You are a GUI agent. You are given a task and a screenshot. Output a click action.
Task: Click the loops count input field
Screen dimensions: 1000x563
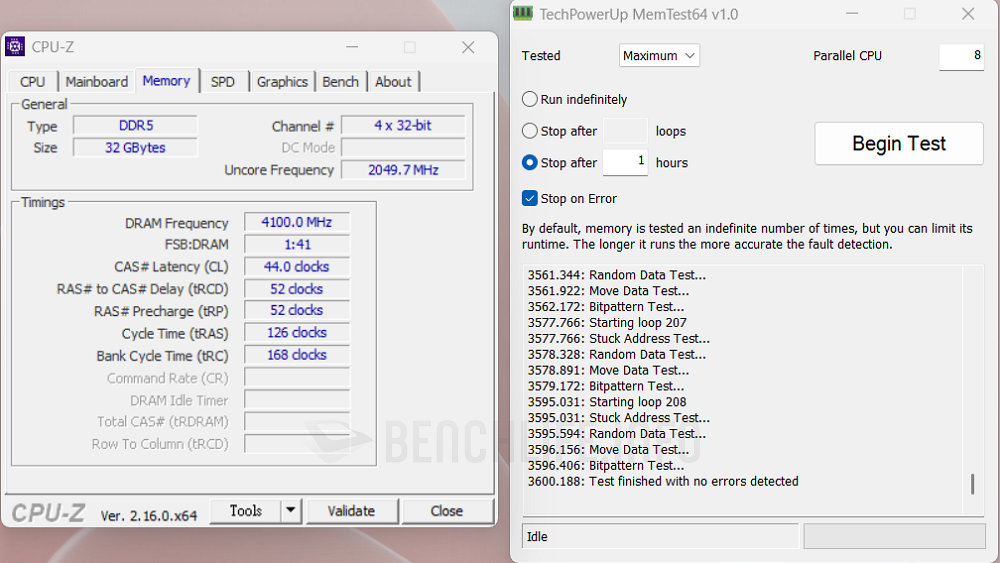click(x=625, y=131)
